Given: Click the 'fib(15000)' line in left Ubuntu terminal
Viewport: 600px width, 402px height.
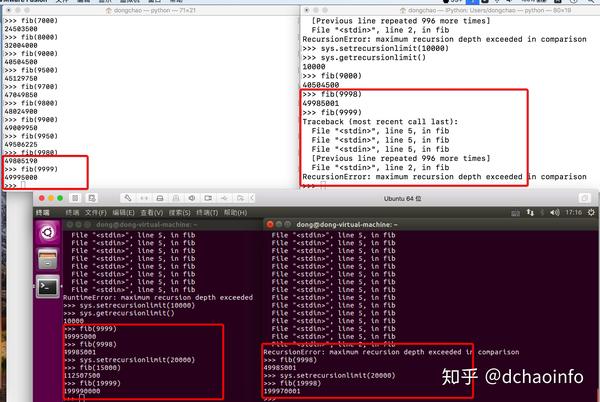Looking at the screenshot, I should (92, 368).
